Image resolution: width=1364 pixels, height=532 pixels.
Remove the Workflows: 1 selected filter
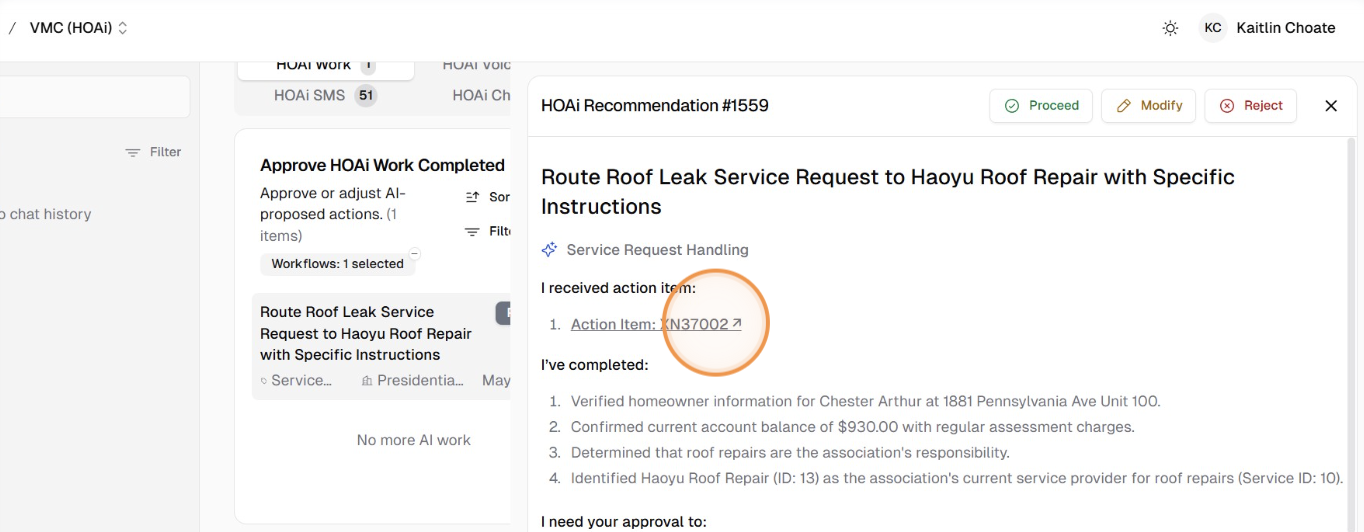pyautogui.click(x=415, y=253)
